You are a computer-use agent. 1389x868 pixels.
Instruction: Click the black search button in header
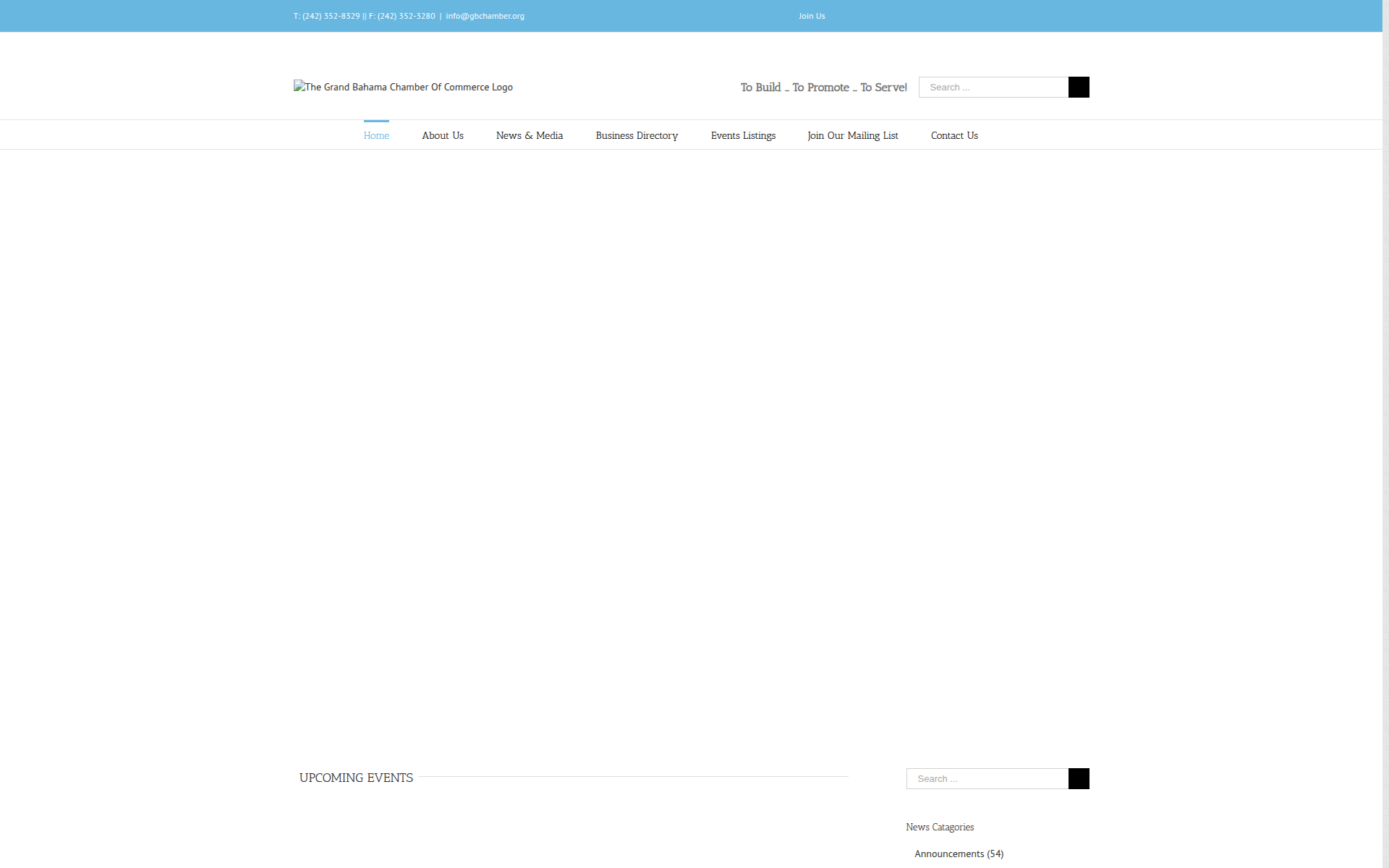[1079, 87]
